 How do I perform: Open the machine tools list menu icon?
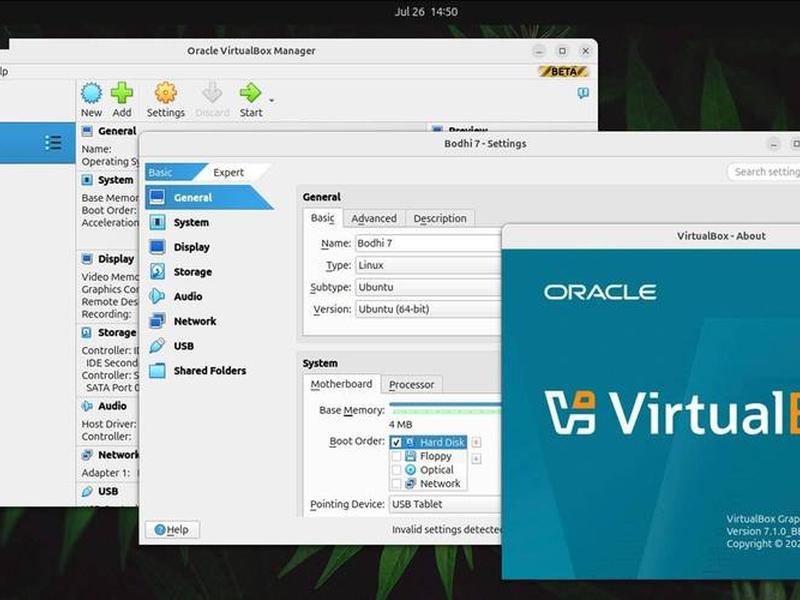[x=53, y=143]
